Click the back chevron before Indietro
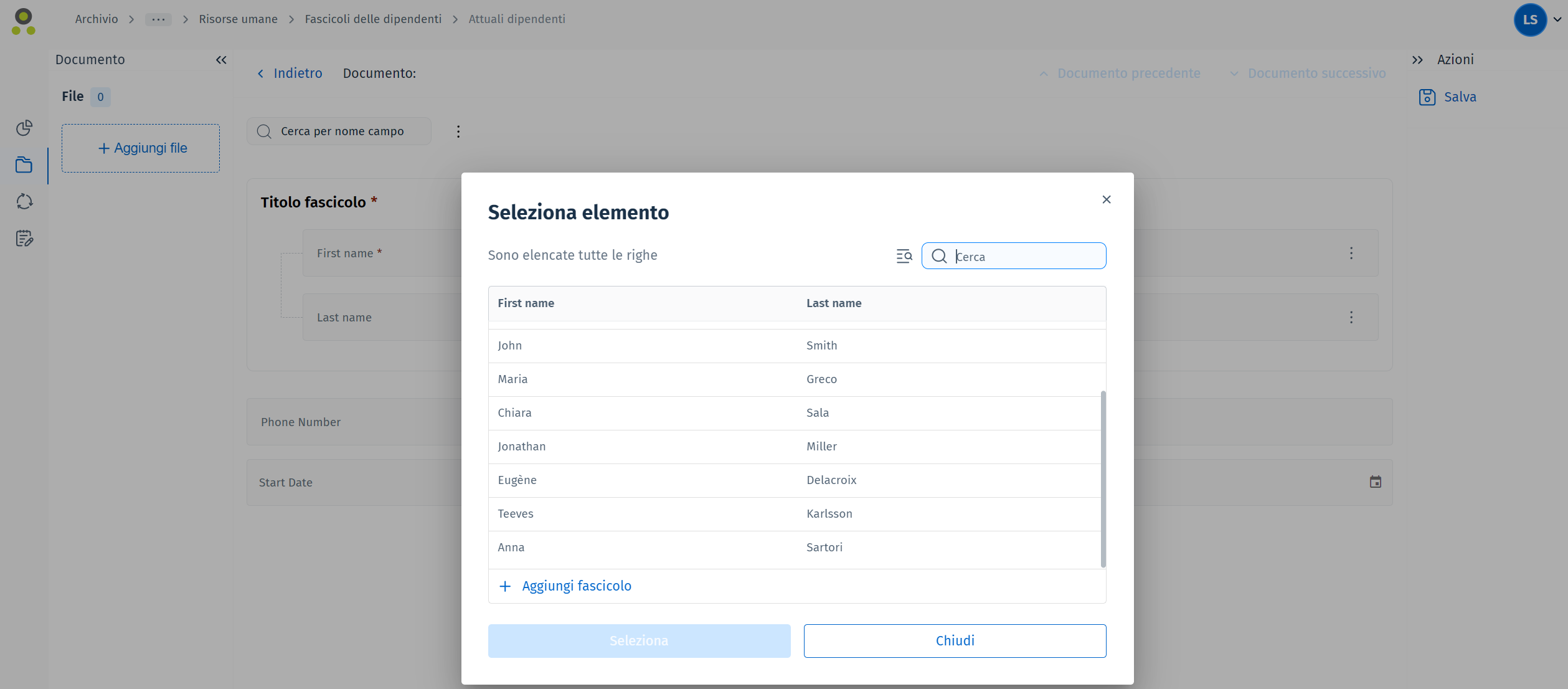 (260, 74)
